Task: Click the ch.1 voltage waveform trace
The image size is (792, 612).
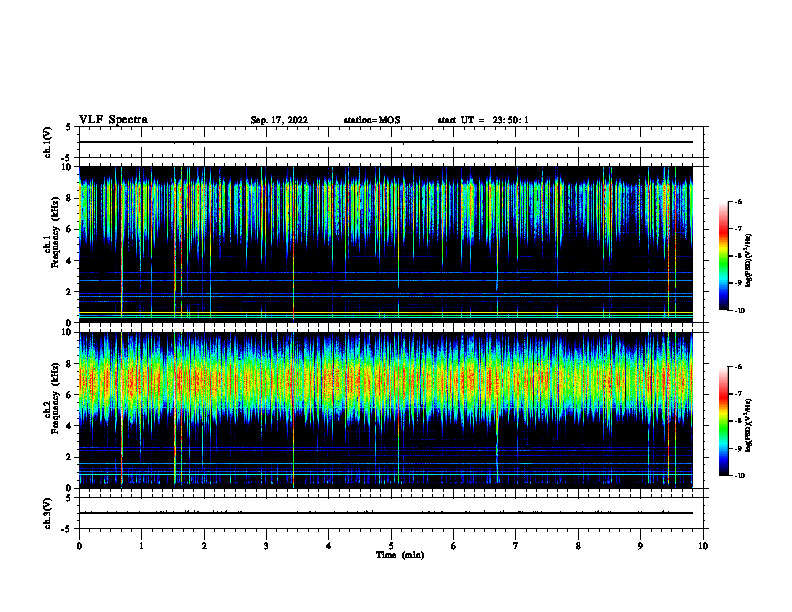Action: click(x=385, y=142)
